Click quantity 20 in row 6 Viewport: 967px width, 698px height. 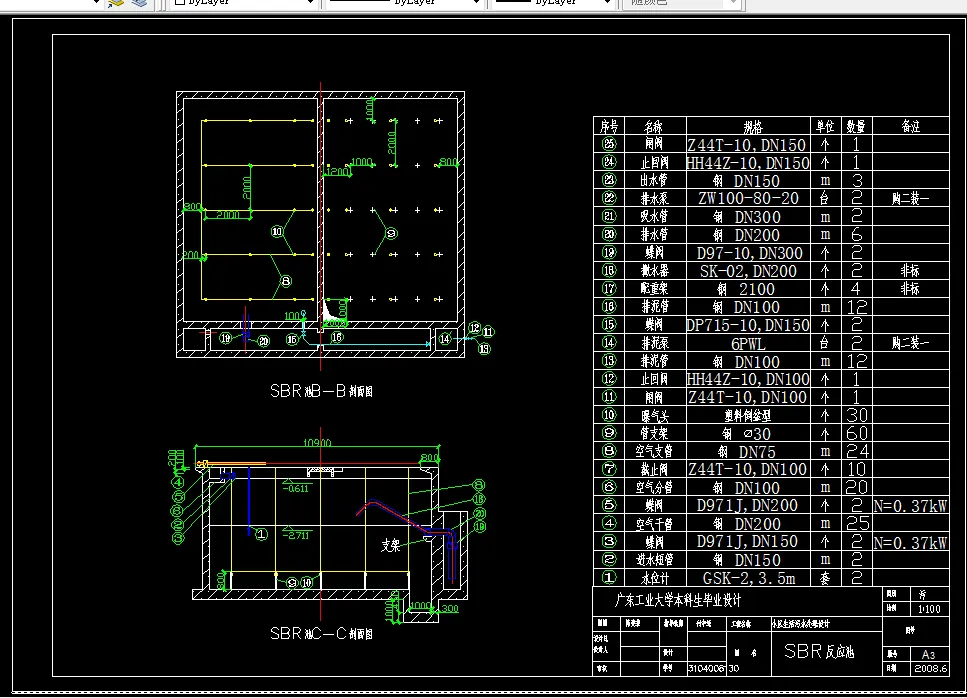pyautogui.click(x=857, y=488)
